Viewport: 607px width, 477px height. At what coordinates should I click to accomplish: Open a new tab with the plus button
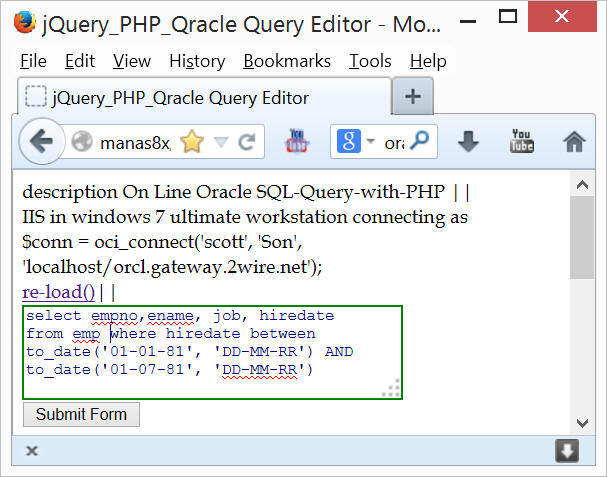click(412, 97)
